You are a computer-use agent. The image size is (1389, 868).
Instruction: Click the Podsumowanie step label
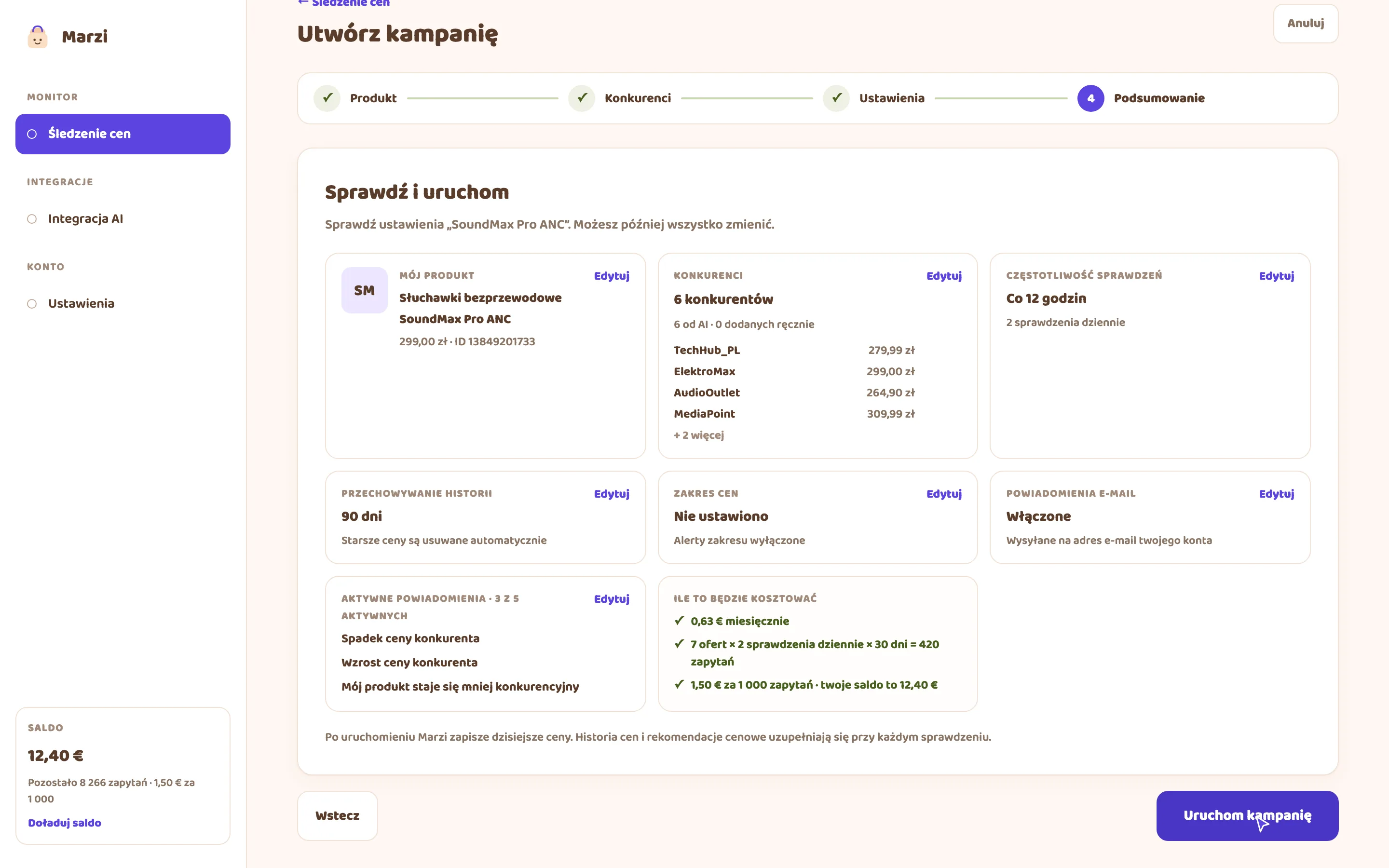click(1159, 98)
